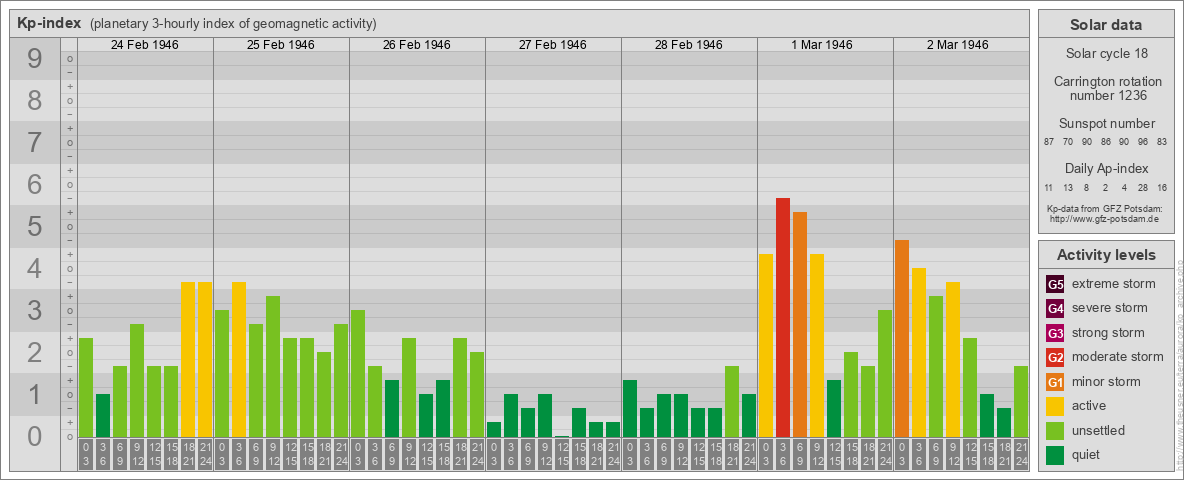Click the 'moderate storm' legend label
The height and width of the screenshot is (480, 1184).
(x=1118, y=357)
